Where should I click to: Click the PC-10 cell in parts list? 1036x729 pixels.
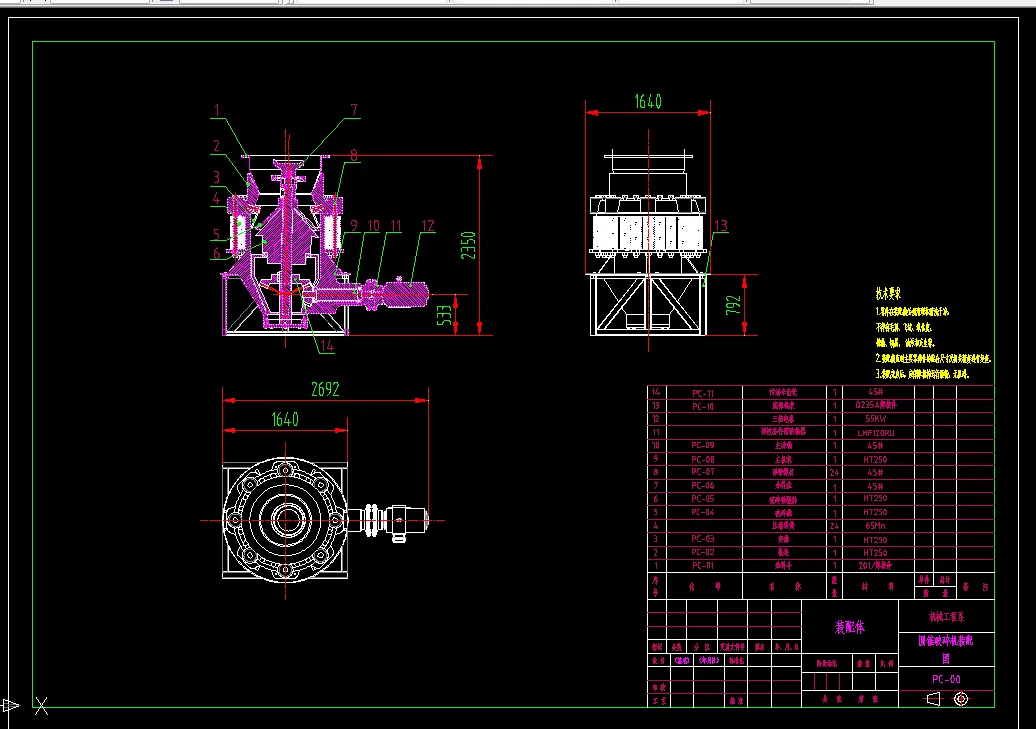coord(702,406)
